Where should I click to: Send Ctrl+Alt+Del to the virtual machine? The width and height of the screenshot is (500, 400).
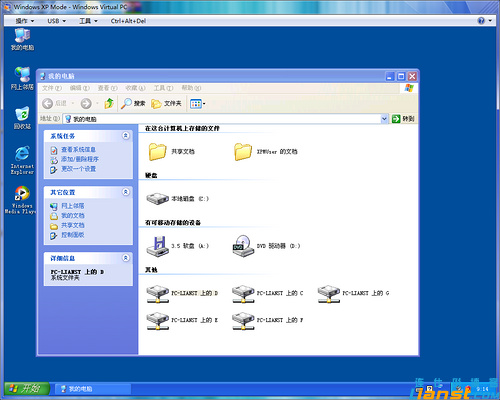(128, 21)
